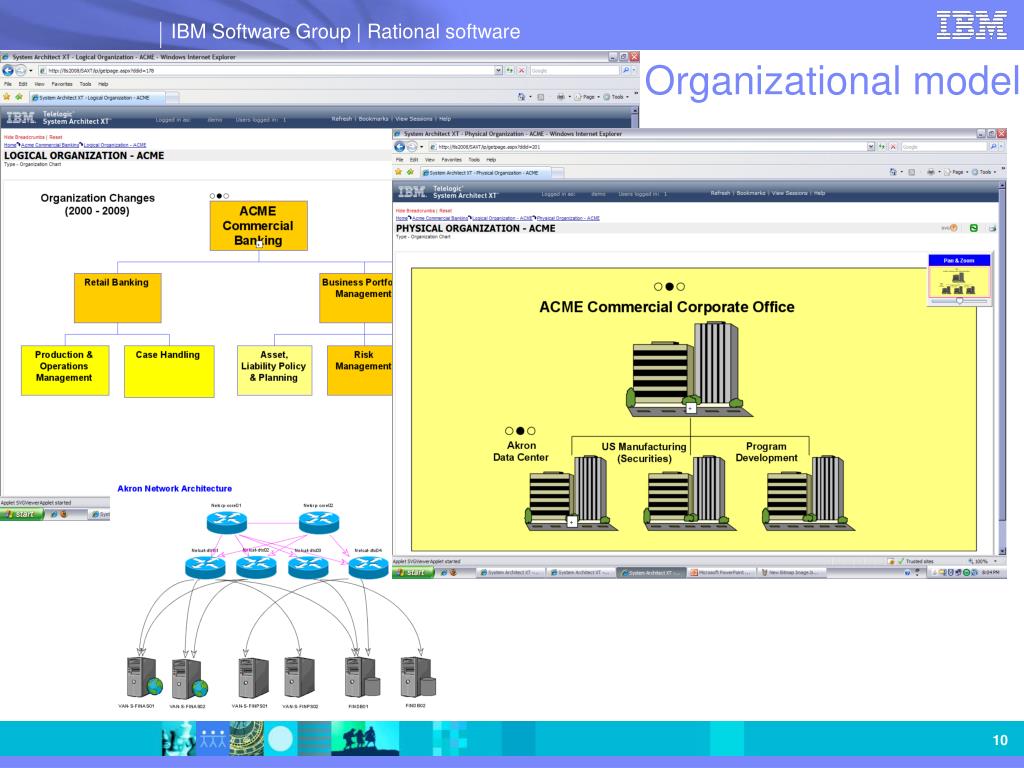Select Physical Organization - ACME browser tab
The height and width of the screenshot is (768, 1024).
click(x=485, y=173)
